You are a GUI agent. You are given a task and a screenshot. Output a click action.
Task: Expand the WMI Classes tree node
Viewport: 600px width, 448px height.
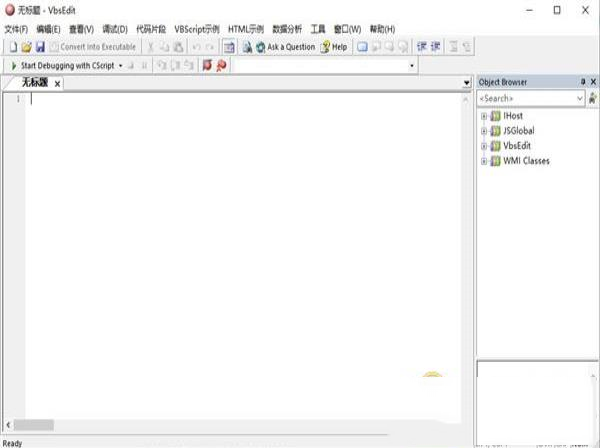tap(484, 161)
